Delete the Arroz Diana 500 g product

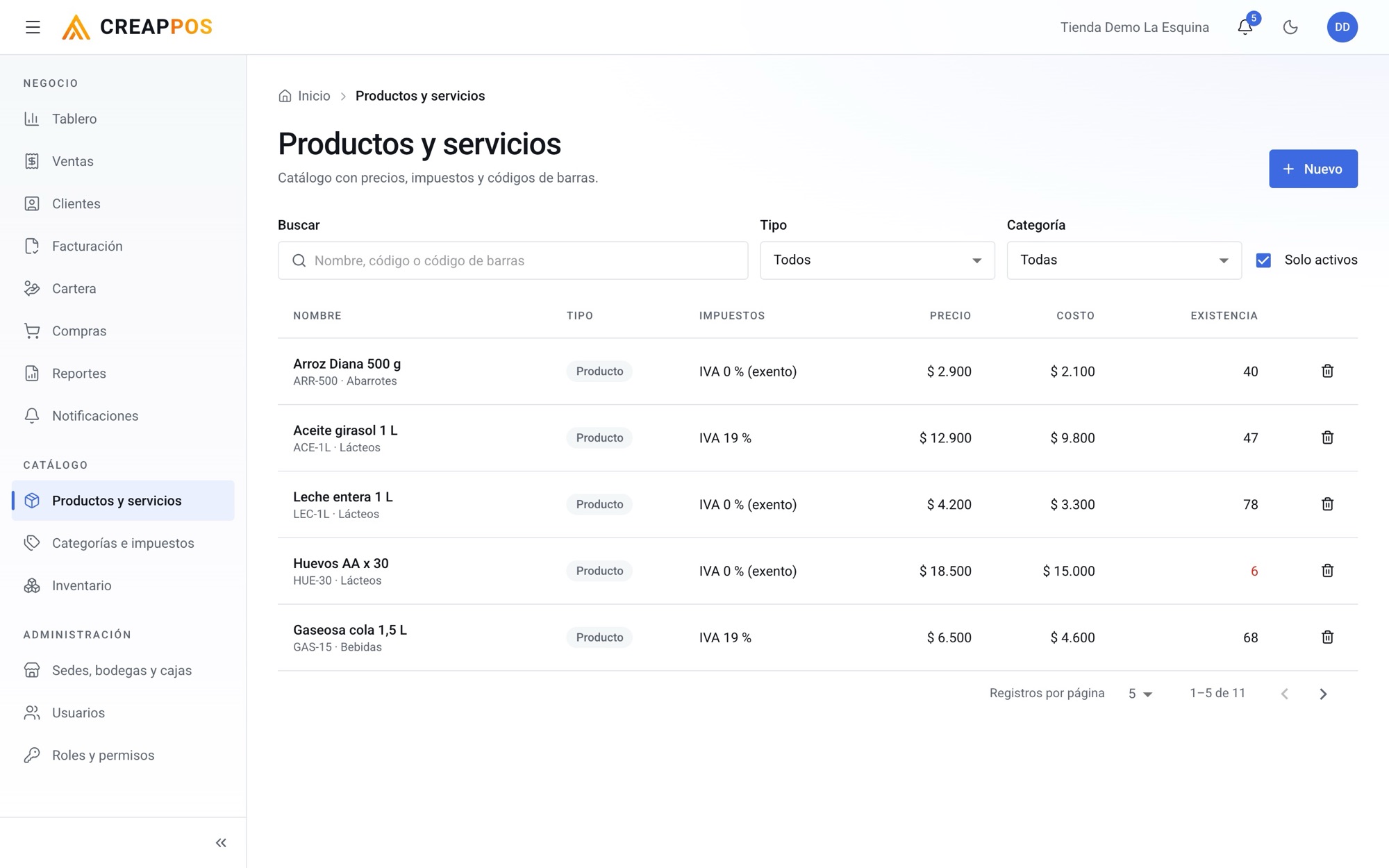pyautogui.click(x=1327, y=371)
